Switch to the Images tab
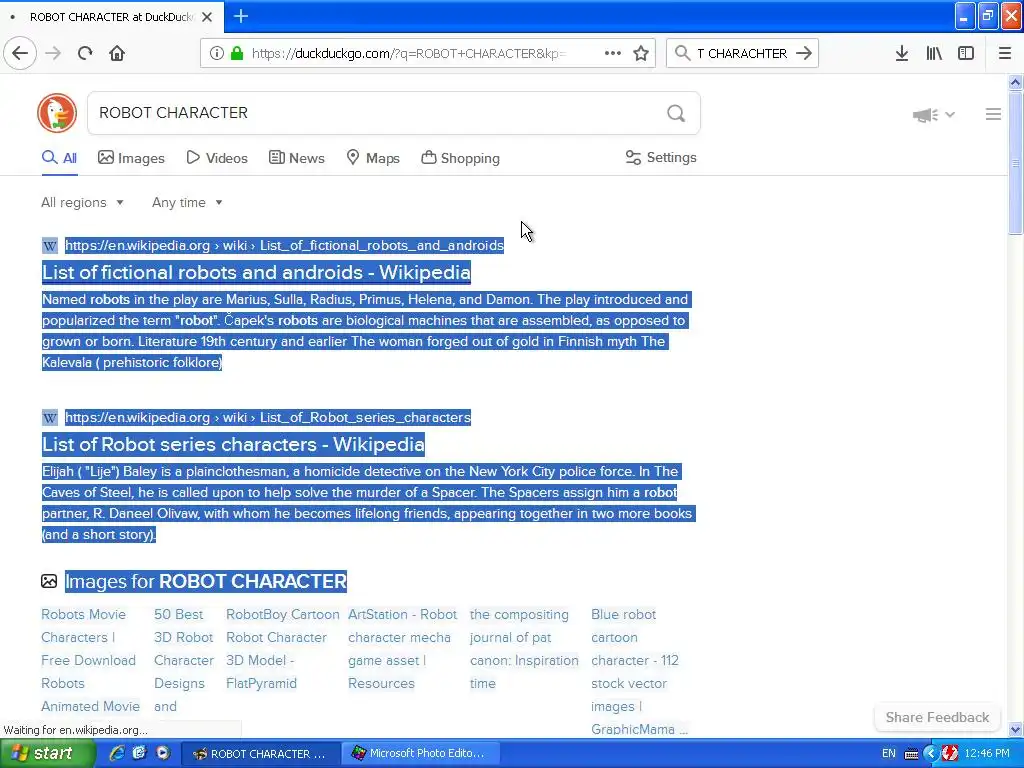1024x768 pixels. (x=131, y=158)
